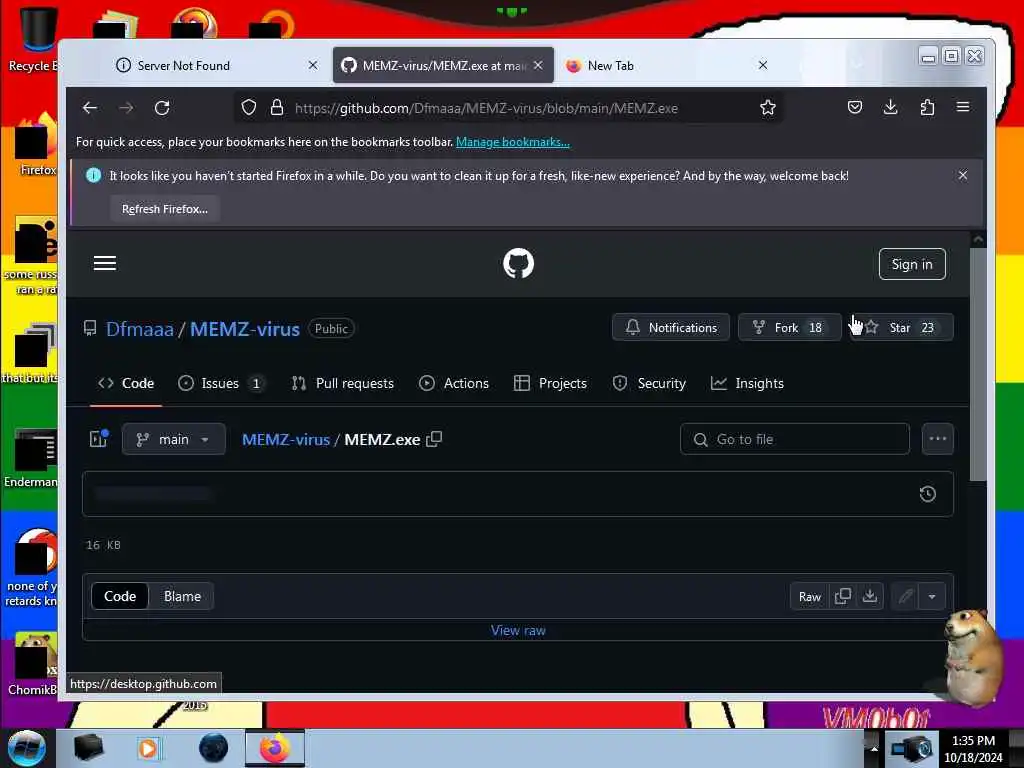This screenshot has width=1024, height=768.
Task: Click the GitHub Octocat logo
Action: 519,264
